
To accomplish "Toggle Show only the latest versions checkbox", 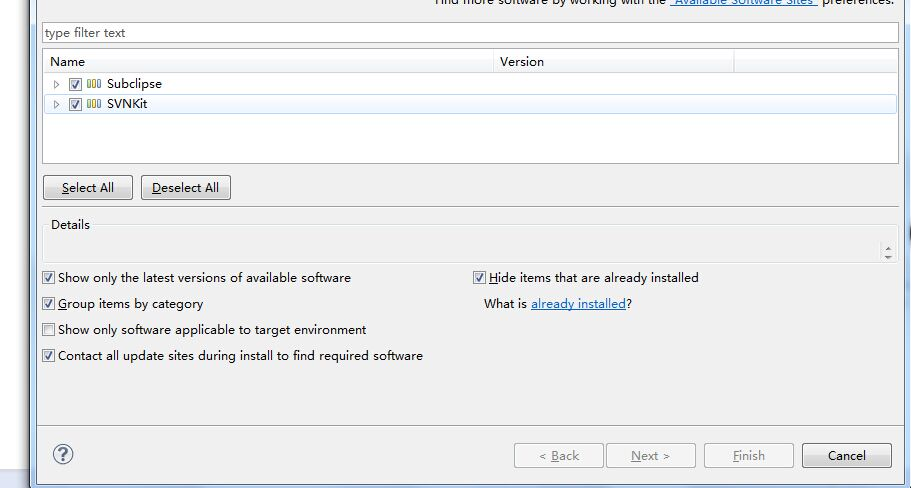I will click(x=49, y=278).
